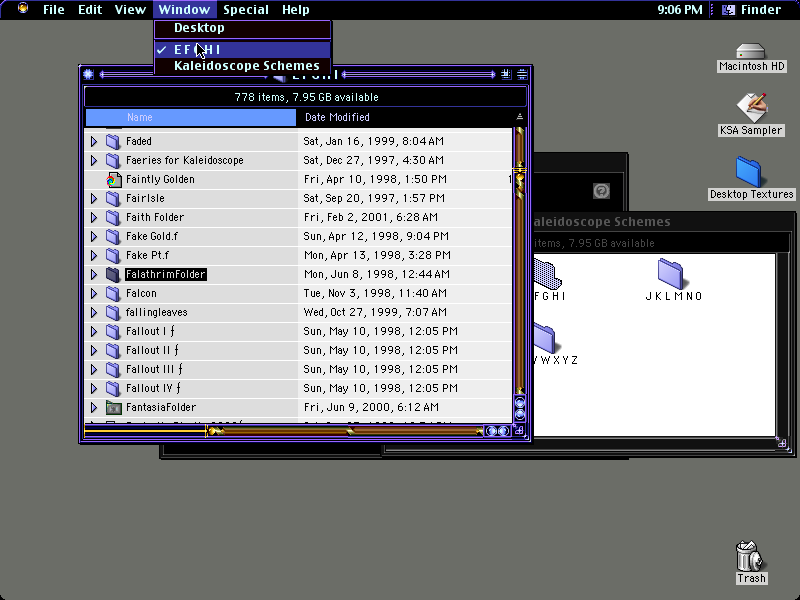Select J K L M N O folder in Kaleidoscope Schemes window
Image resolution: width=800 pixels, height=600 pixels.
671,273
